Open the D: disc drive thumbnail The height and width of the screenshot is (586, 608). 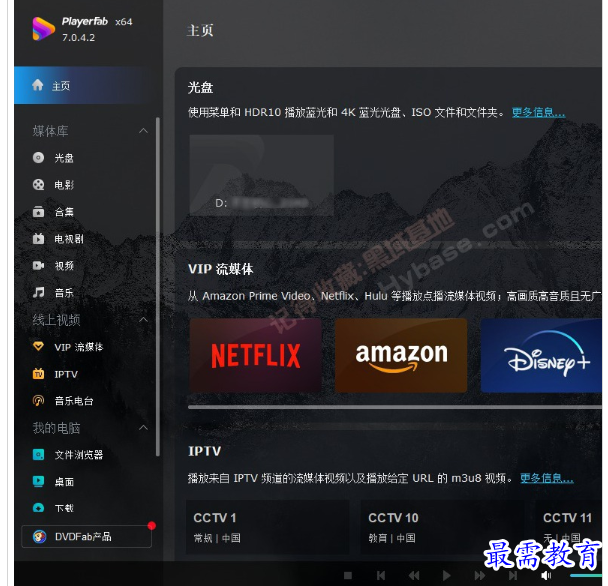point(262,175)
